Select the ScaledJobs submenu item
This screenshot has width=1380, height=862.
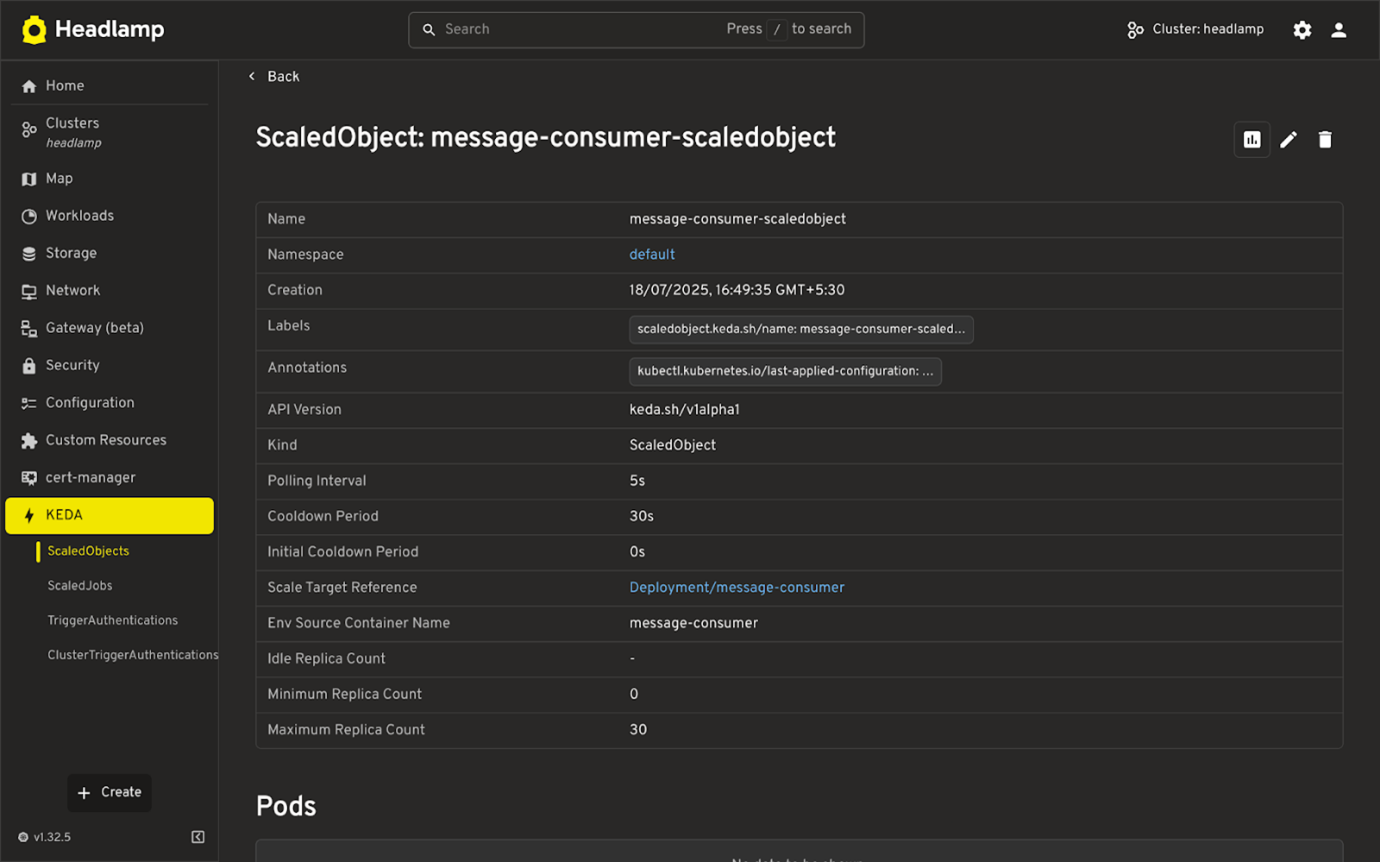80,586
